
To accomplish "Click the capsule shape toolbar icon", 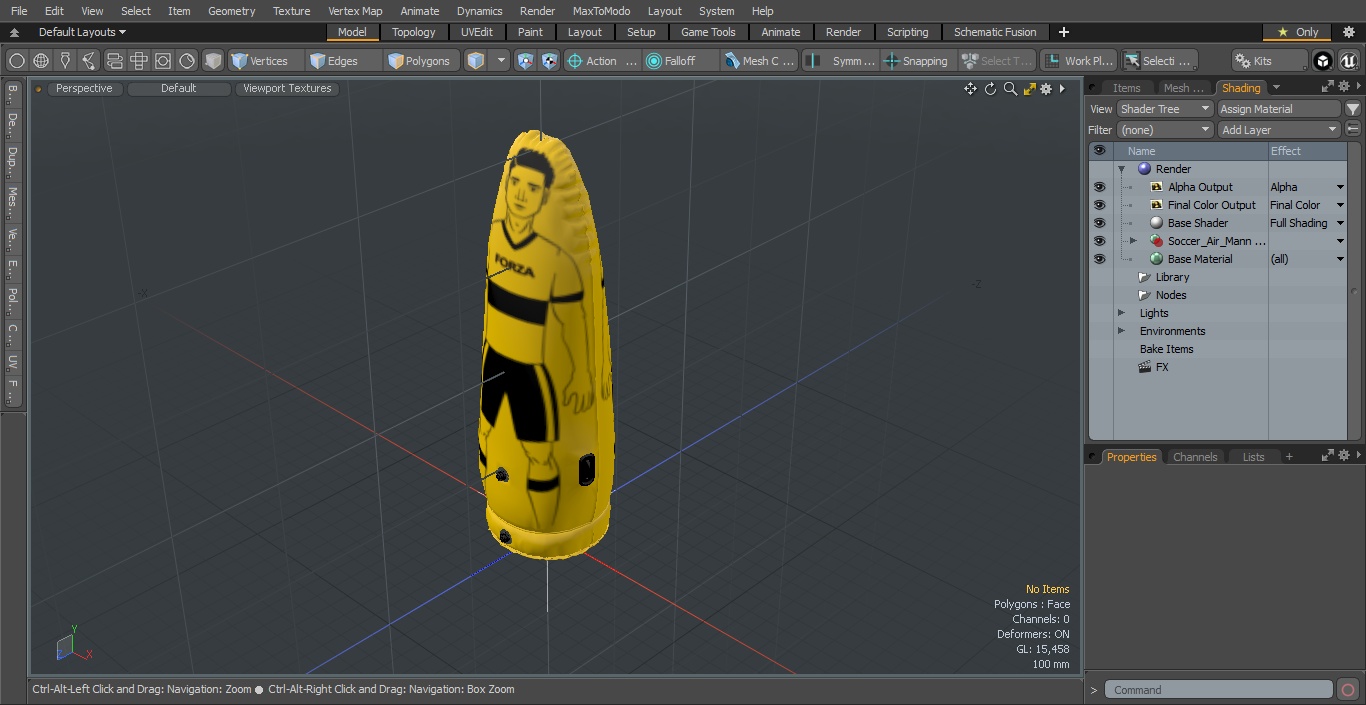I will click(114, 61).
